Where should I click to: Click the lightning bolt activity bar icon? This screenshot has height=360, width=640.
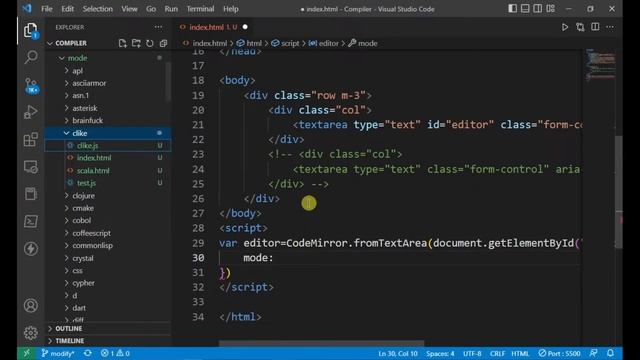31,249
